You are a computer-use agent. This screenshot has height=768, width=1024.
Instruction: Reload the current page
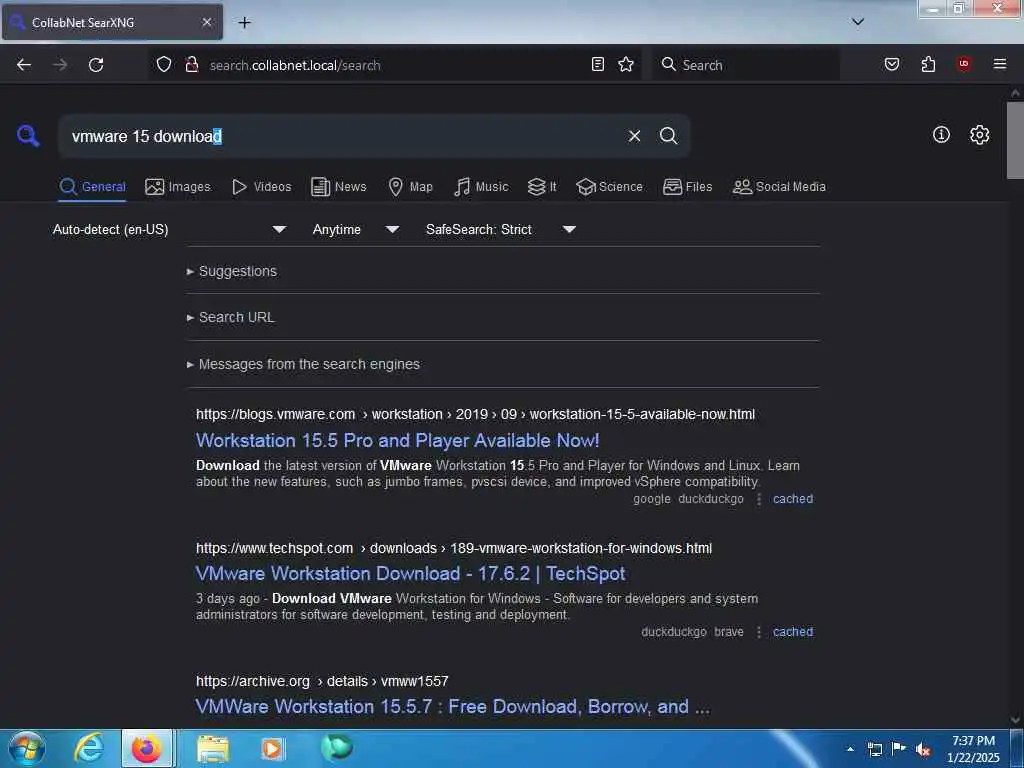click(x=96, y=65)
